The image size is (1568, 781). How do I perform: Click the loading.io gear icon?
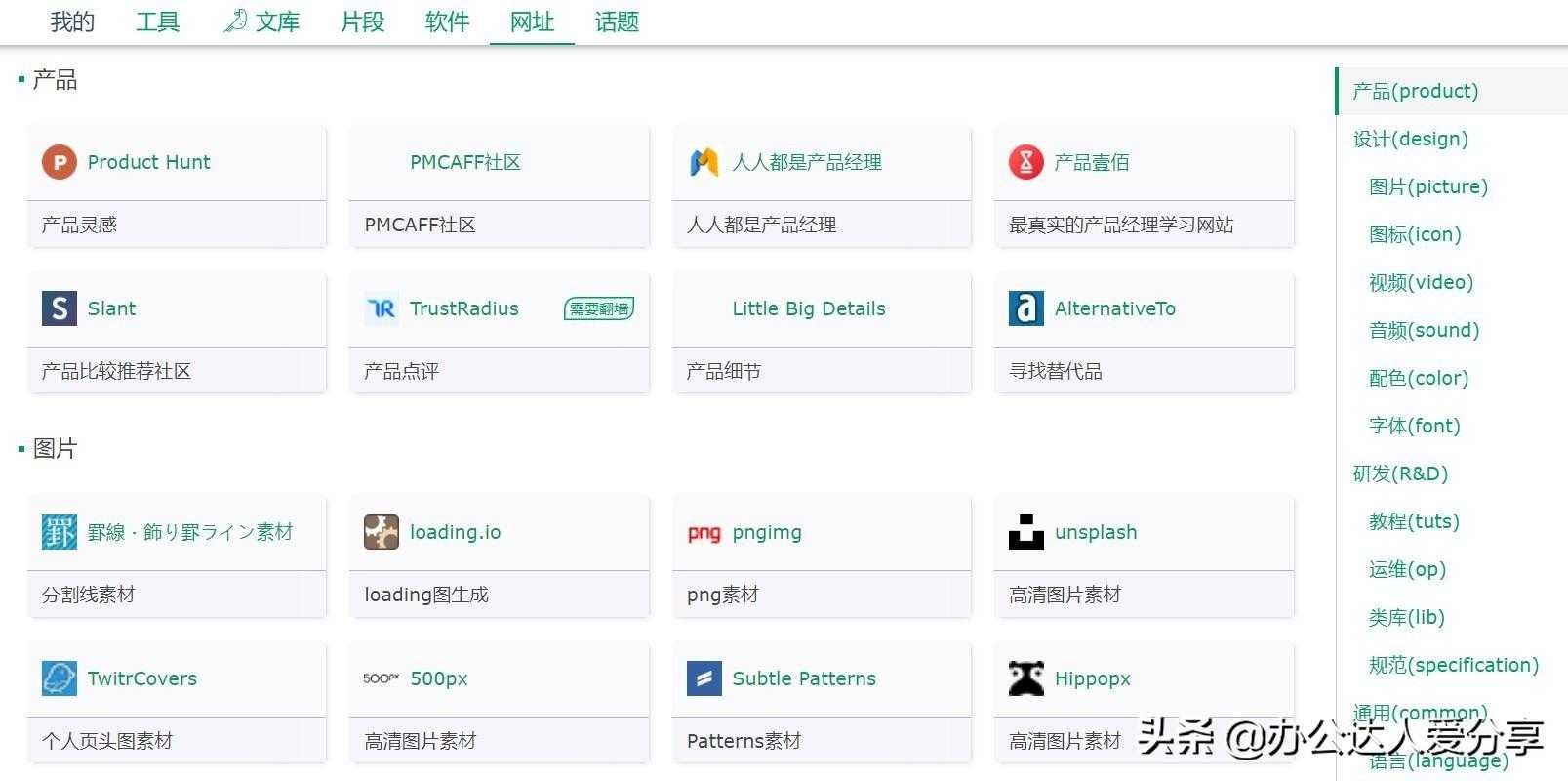(382, 532)
